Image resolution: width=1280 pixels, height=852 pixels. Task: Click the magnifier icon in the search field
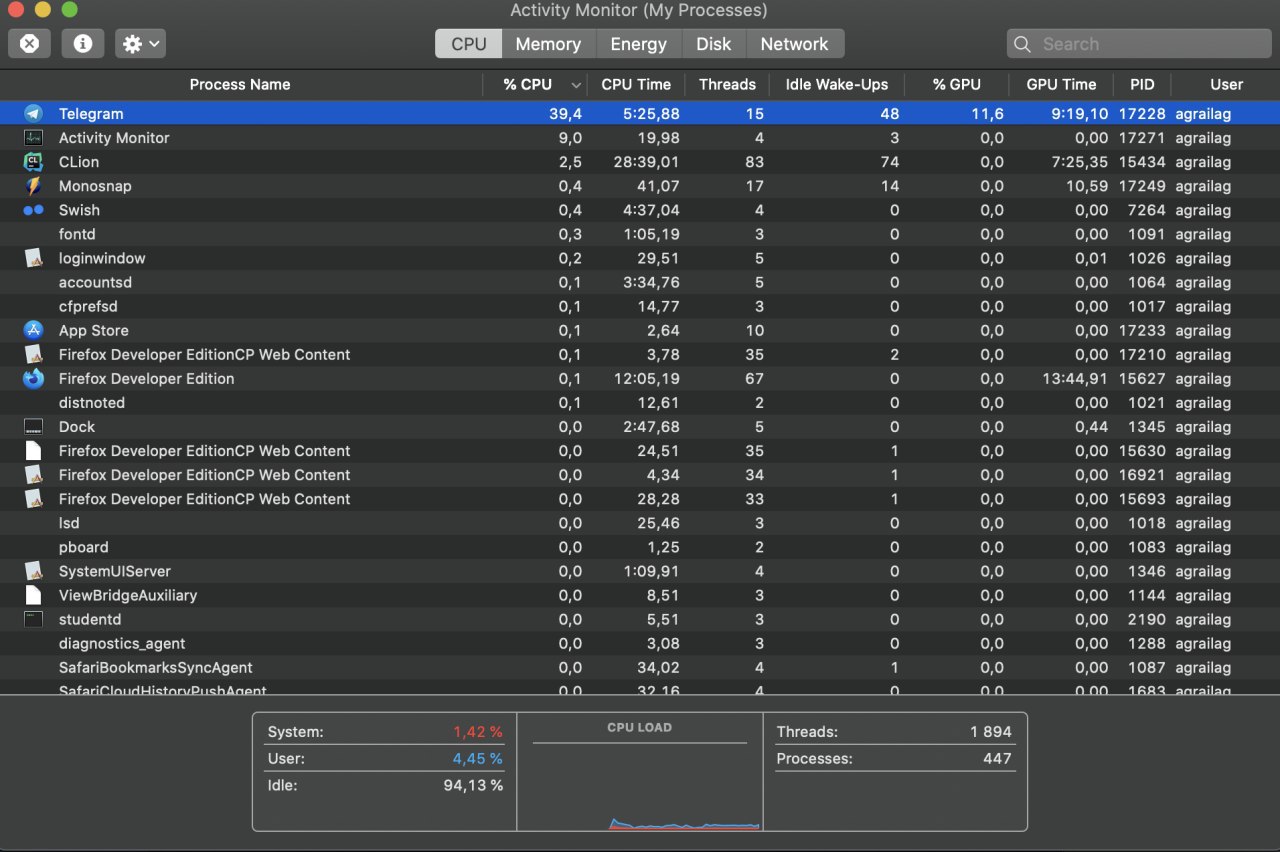point(1022,44)
